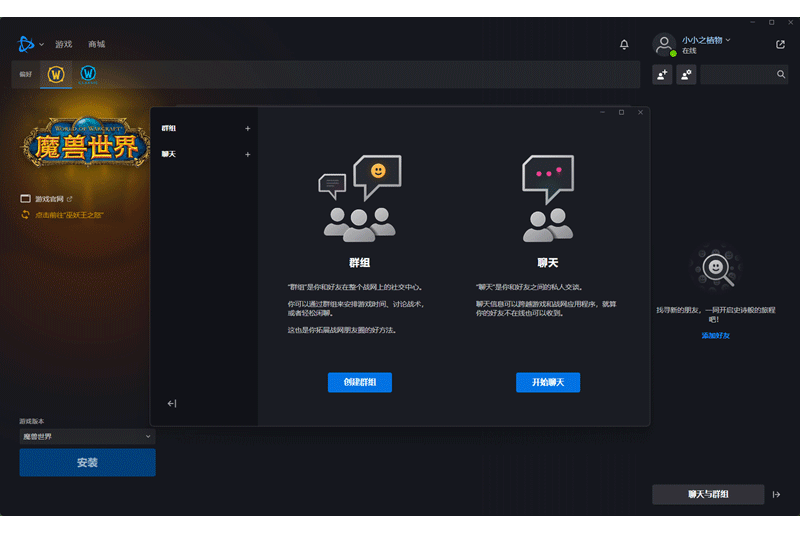
Task: Click the plus icon next to 聊天
Action: point(247,155)
